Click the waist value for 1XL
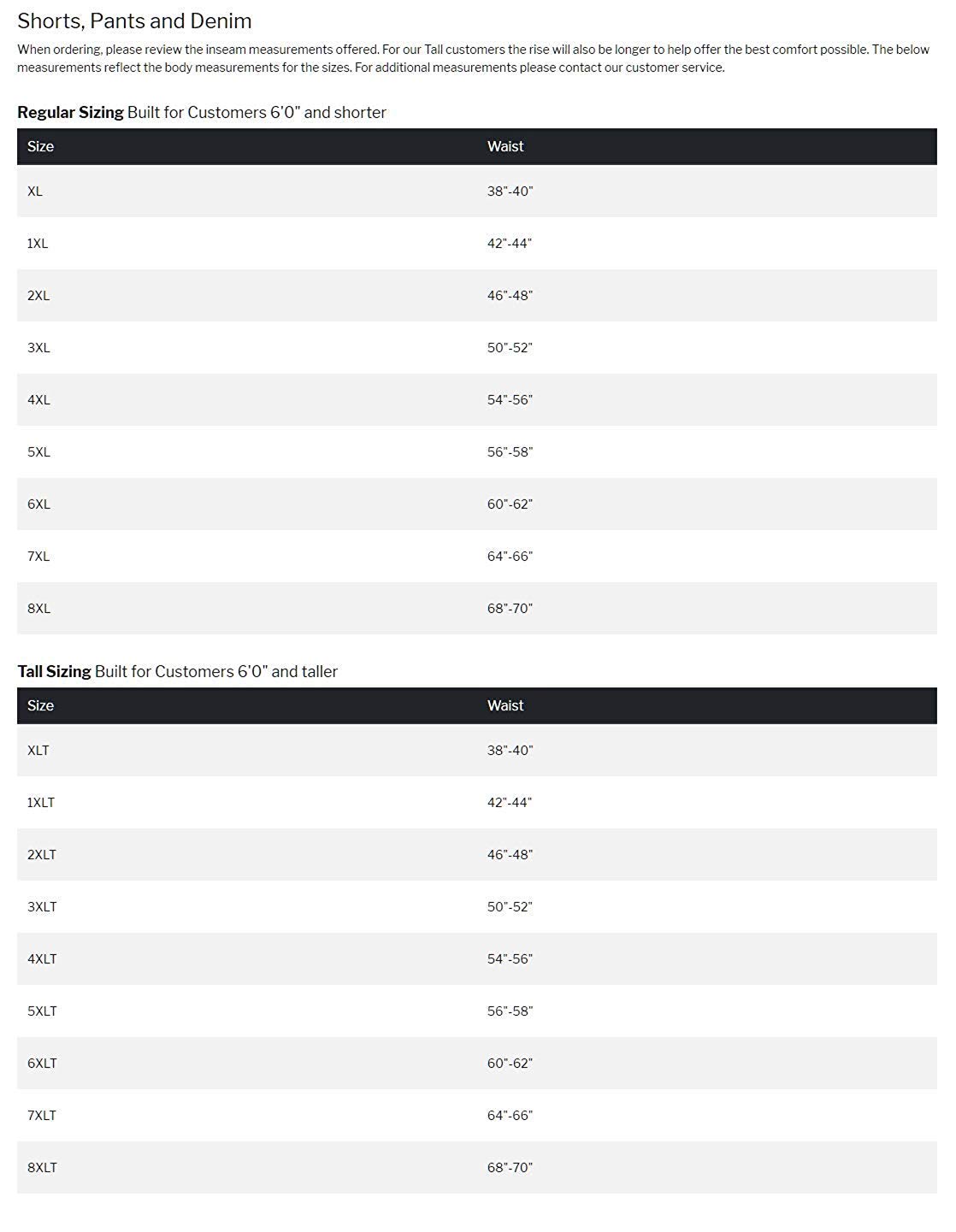 (510, 244)
